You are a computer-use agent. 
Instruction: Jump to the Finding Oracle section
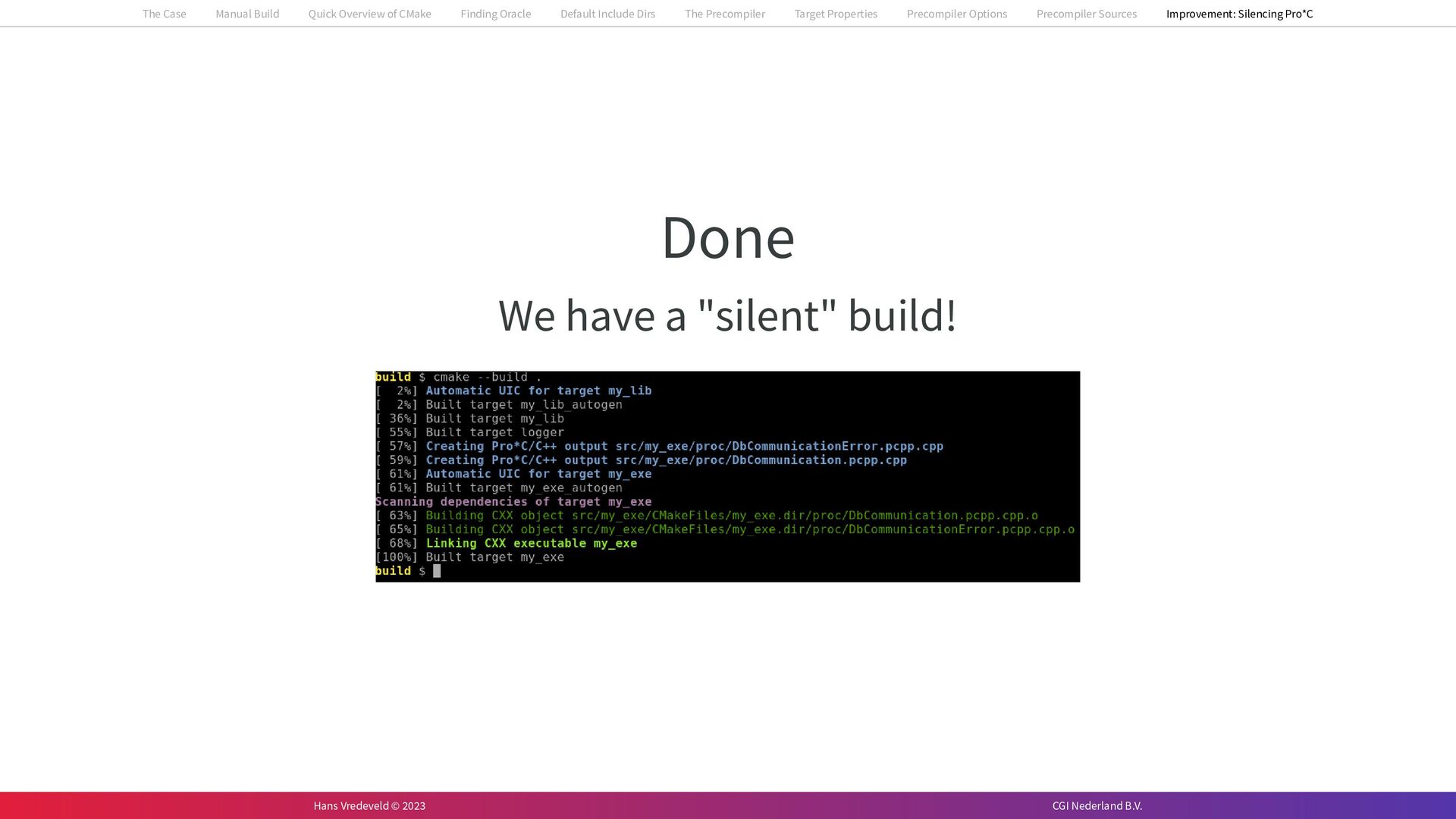[495, 14]
